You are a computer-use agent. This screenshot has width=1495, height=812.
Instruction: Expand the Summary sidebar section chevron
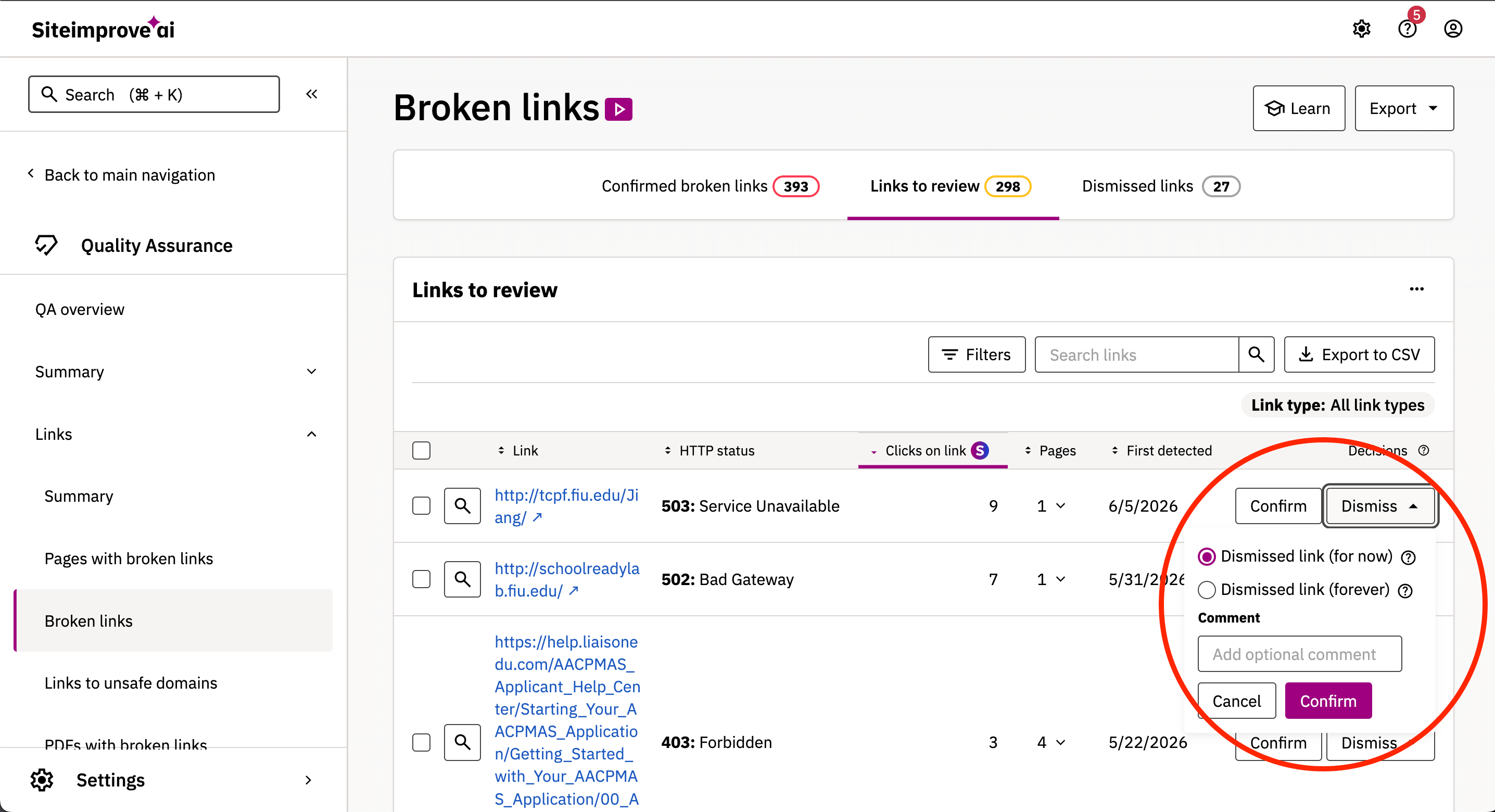(312, 372)
